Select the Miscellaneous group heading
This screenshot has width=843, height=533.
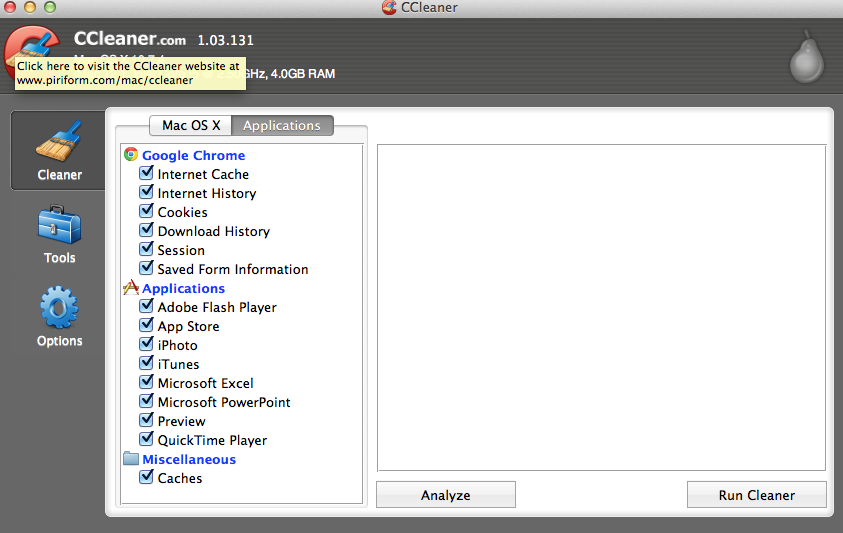pyautogui.click(x=189, y=459)
